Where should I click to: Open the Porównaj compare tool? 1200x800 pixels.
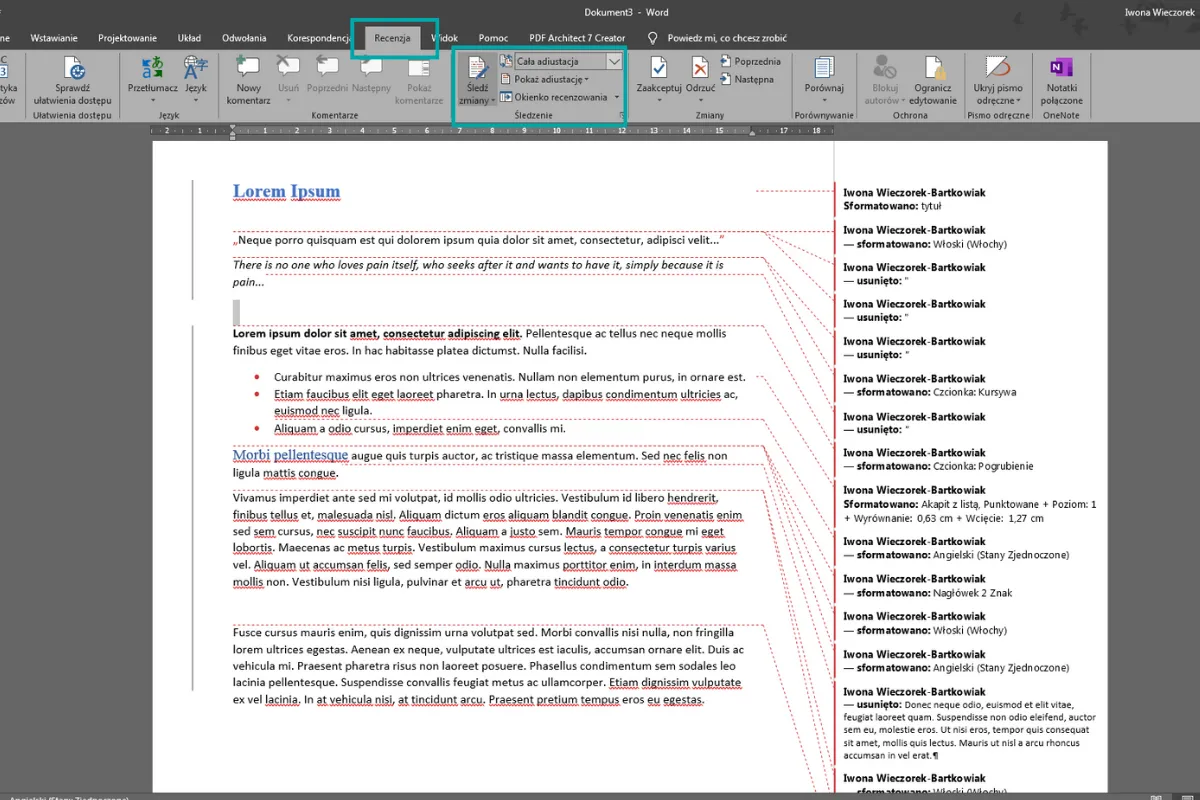tap(823, 68)
